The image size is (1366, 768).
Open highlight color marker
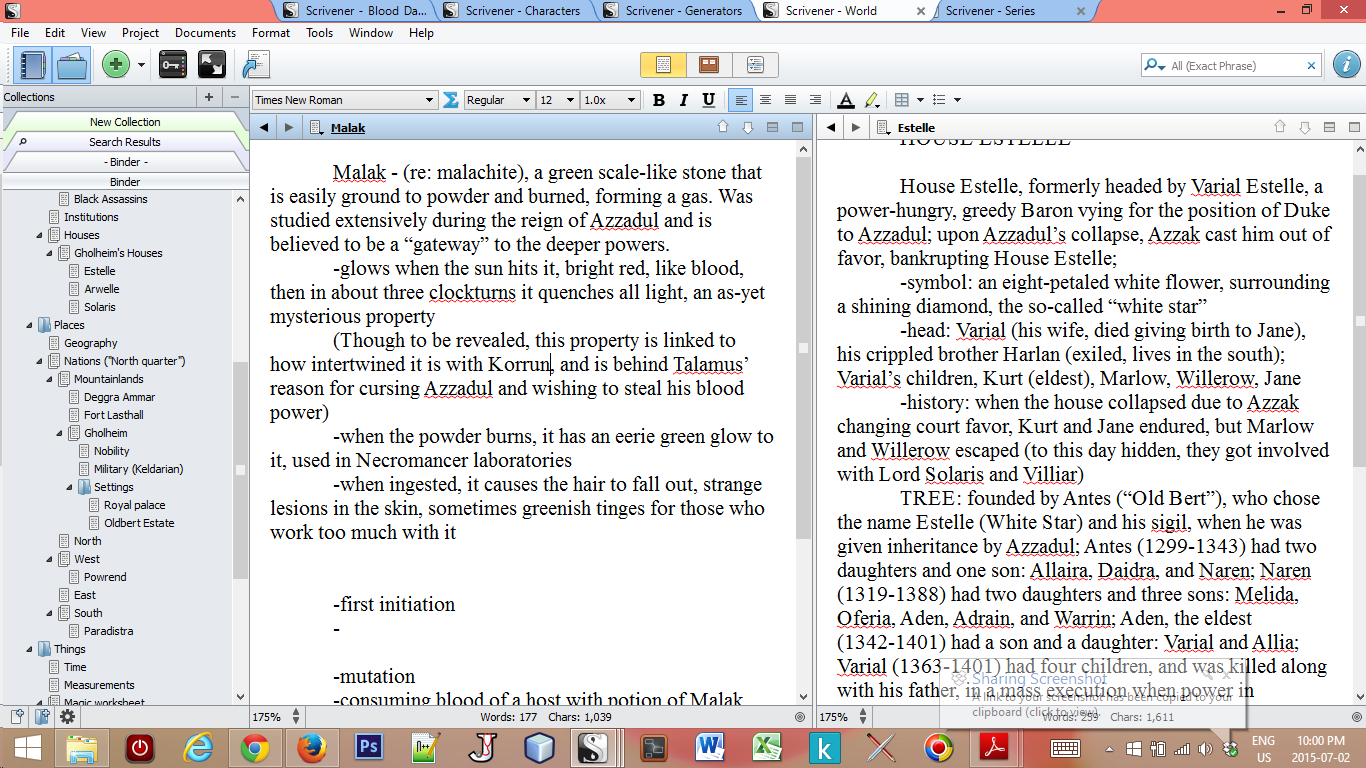871,100
